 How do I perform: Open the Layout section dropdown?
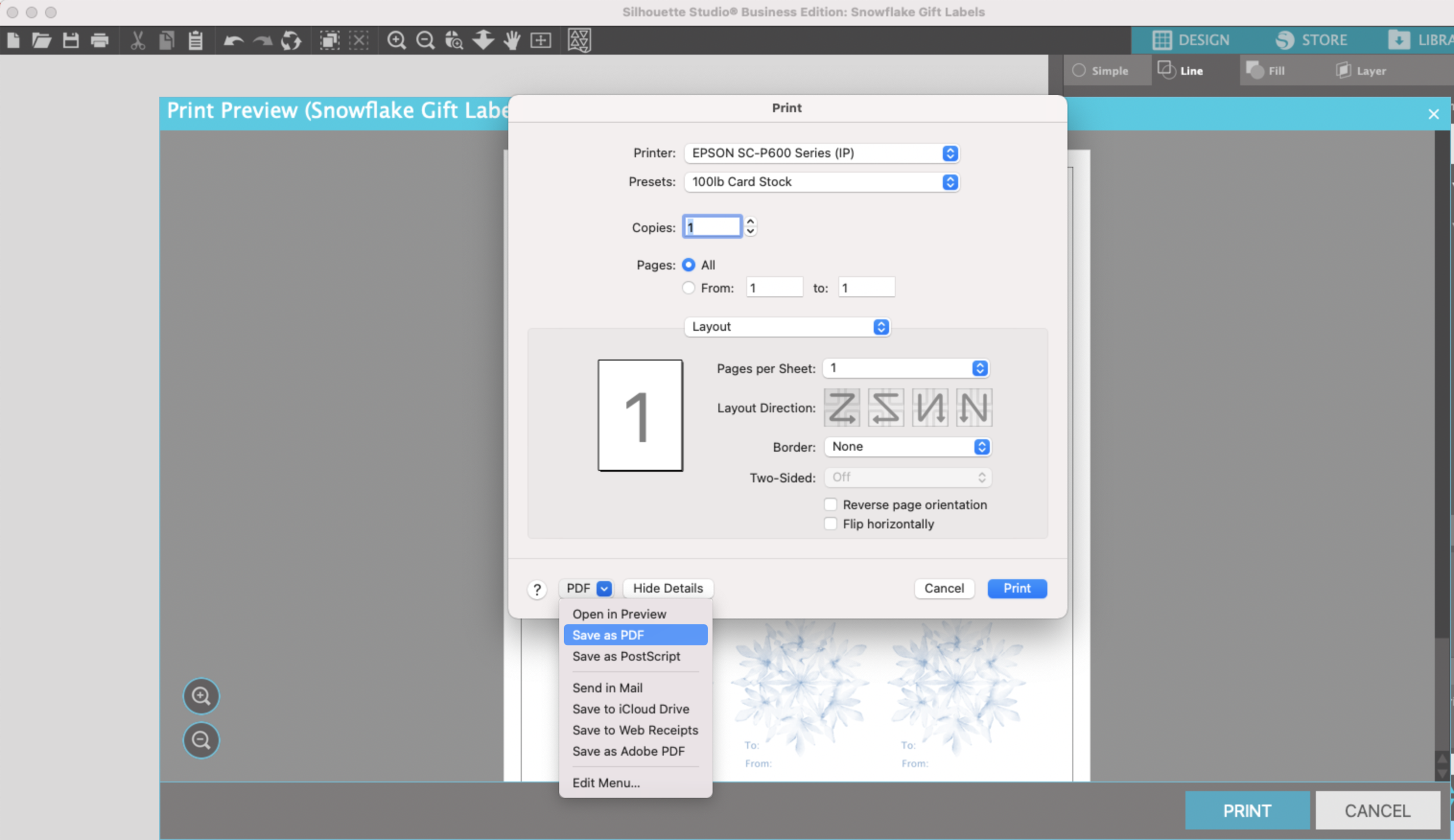pyautogui.click(x=787, y=327)
